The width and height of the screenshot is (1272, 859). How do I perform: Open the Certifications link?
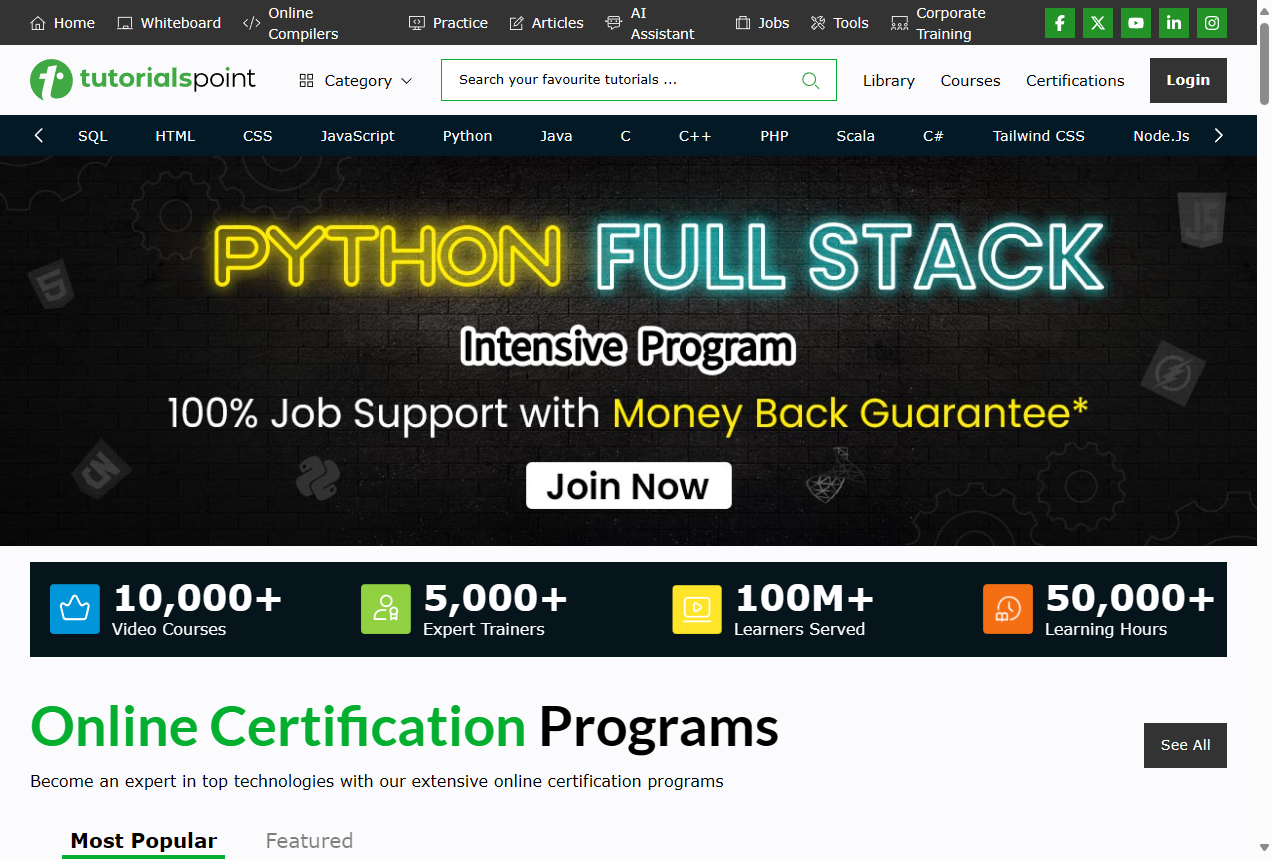[1075, 81]
